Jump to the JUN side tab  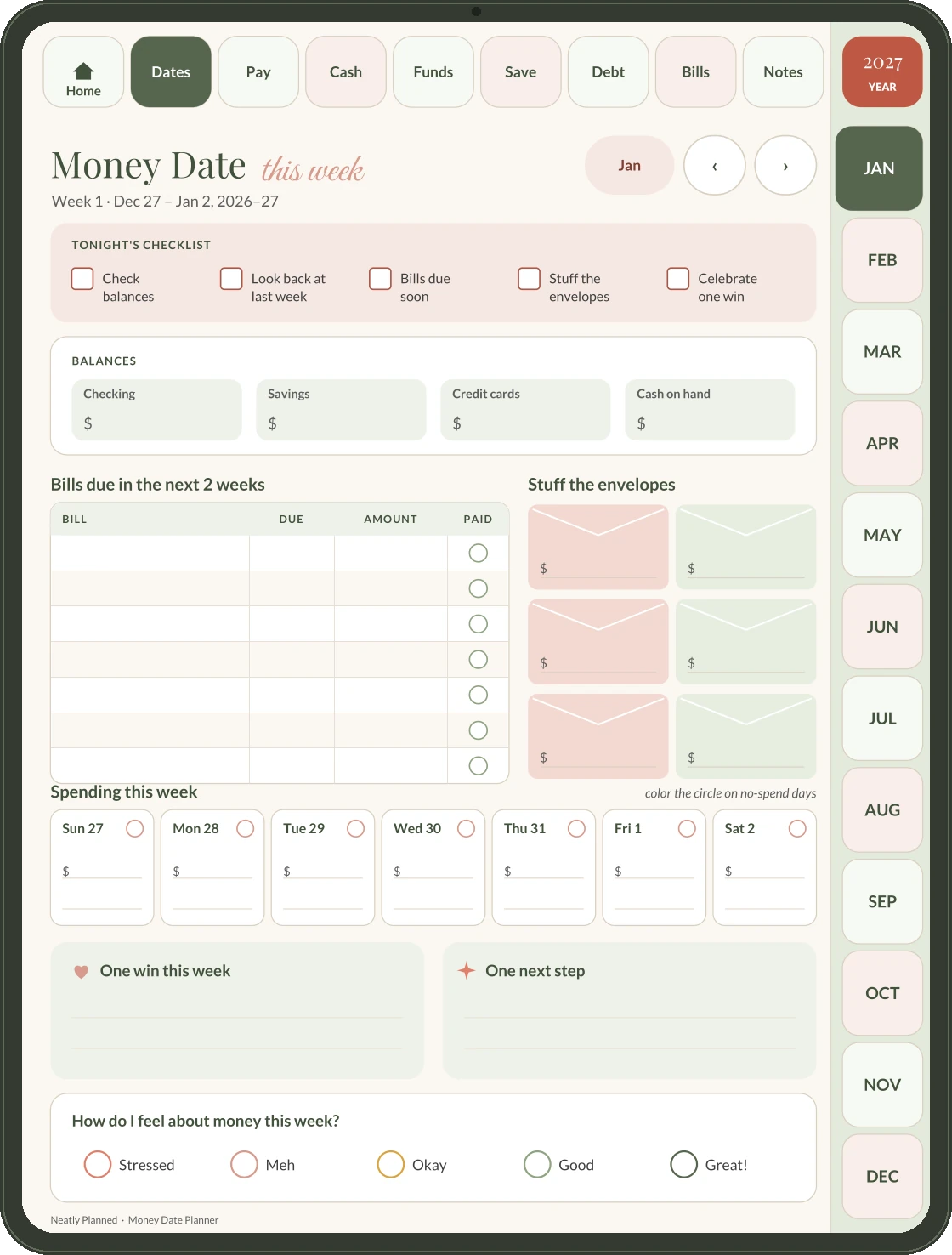point(882,627)
